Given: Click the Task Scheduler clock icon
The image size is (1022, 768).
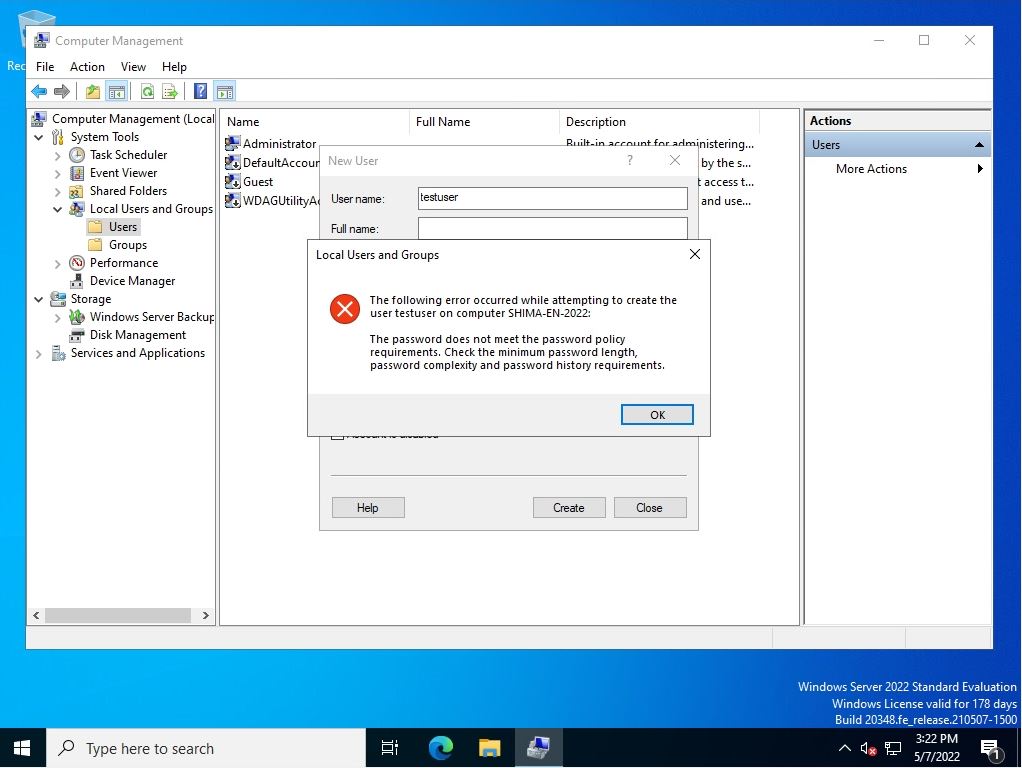Looking at the screenshot, I should [77, 155].
